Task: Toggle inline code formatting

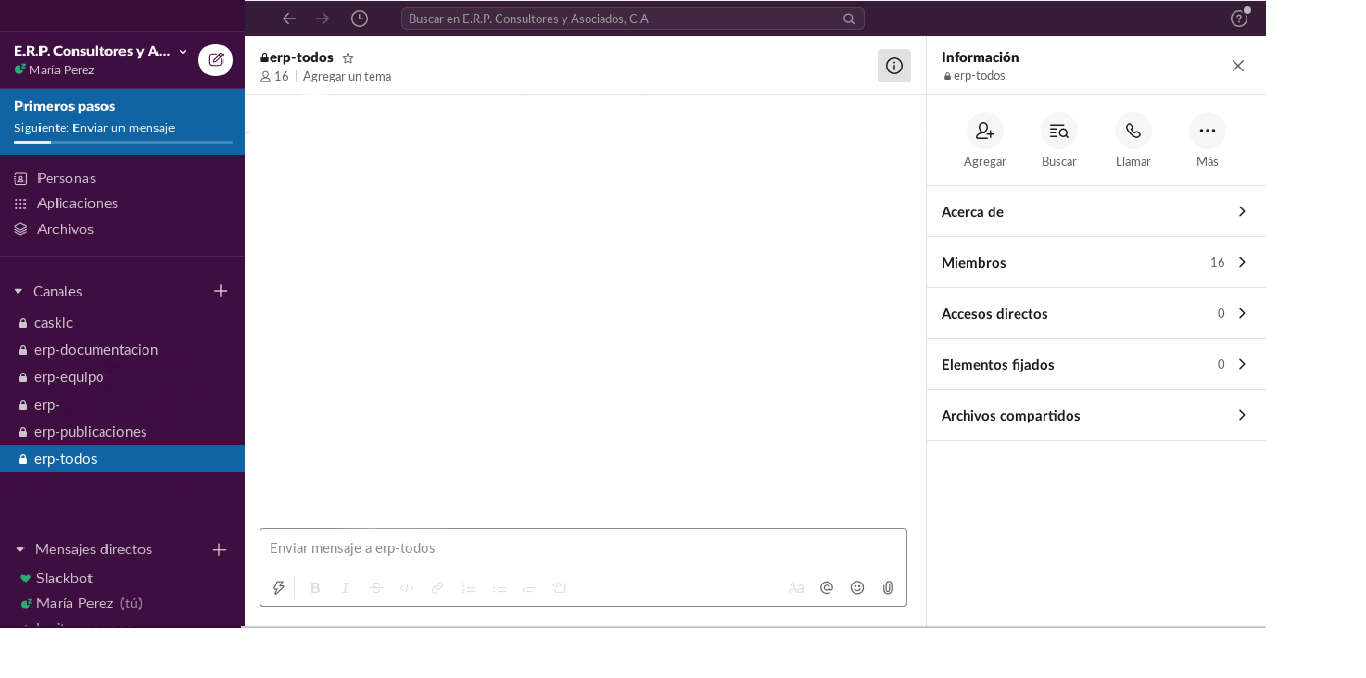Action: point(406,588)
